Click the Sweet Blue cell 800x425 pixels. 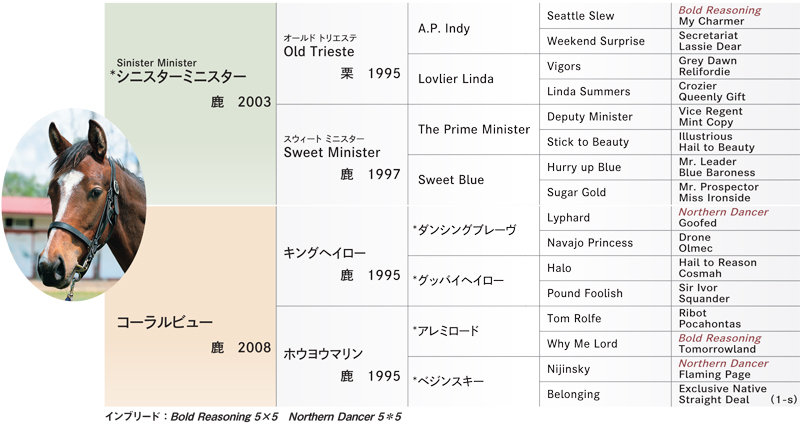(473, 180)
